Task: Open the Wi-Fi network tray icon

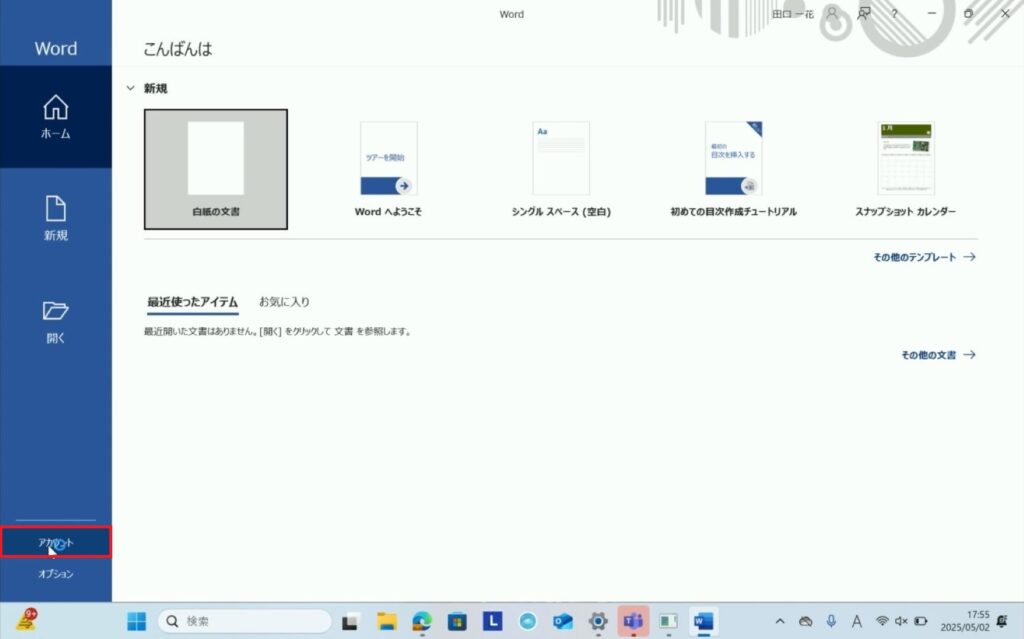Action: point(882,621)
